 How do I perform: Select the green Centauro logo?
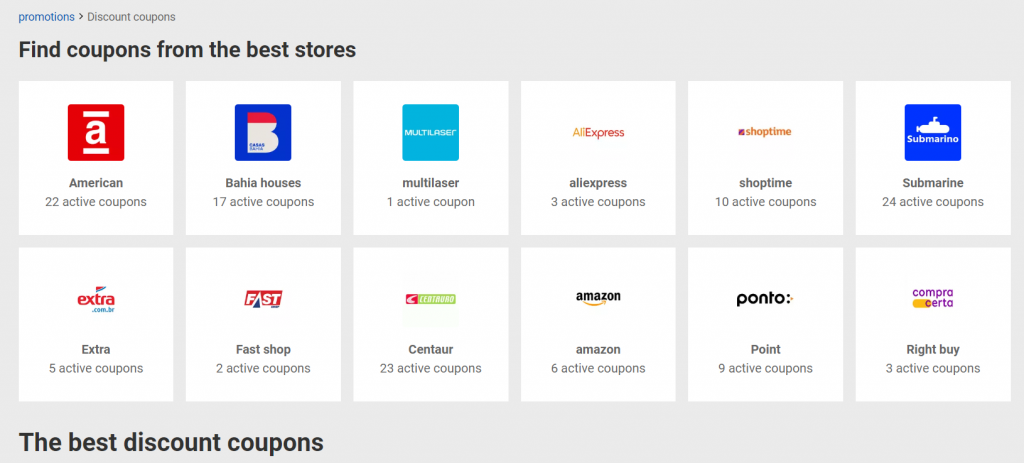[430, 299]
